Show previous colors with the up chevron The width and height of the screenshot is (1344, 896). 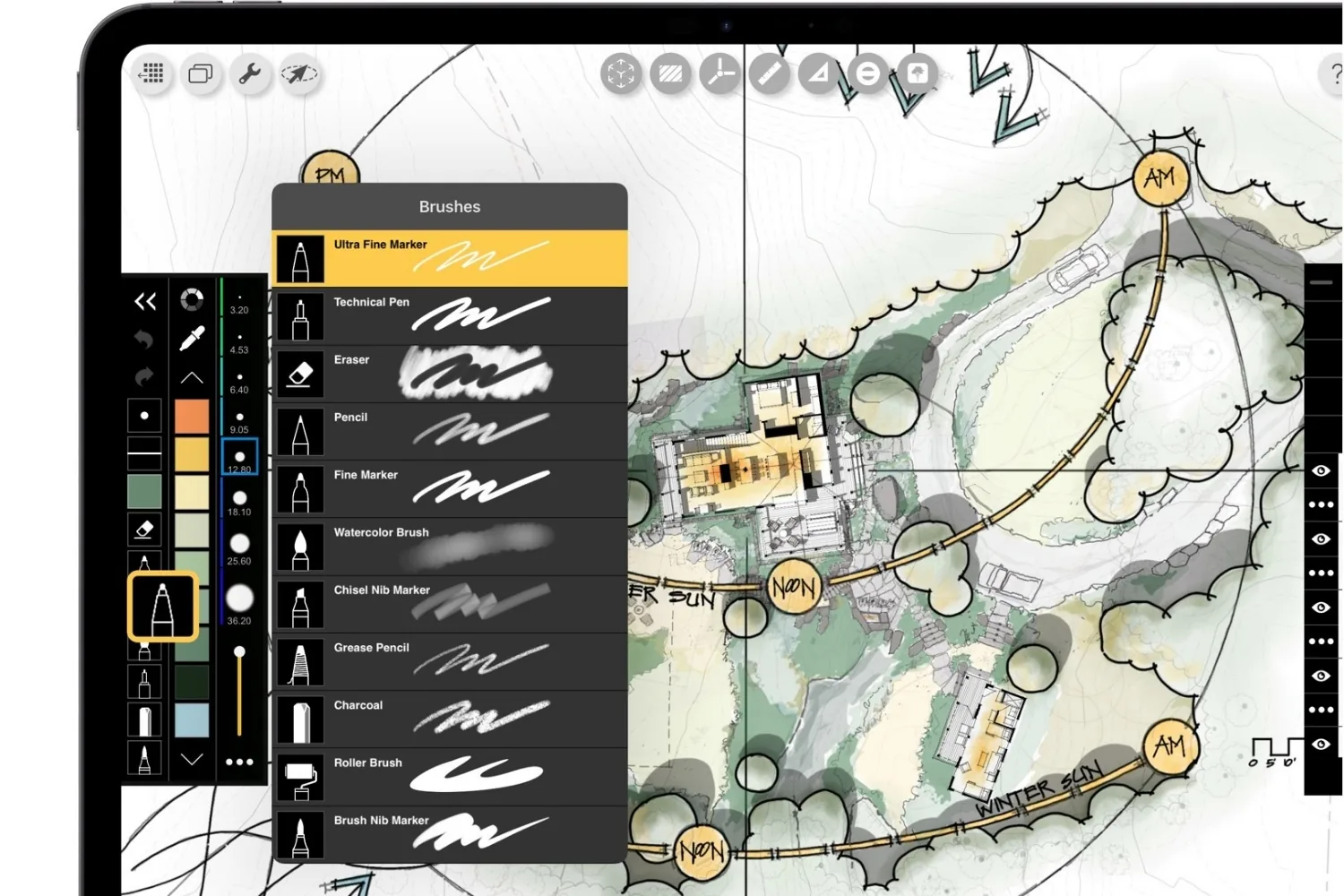click(192, 378)
